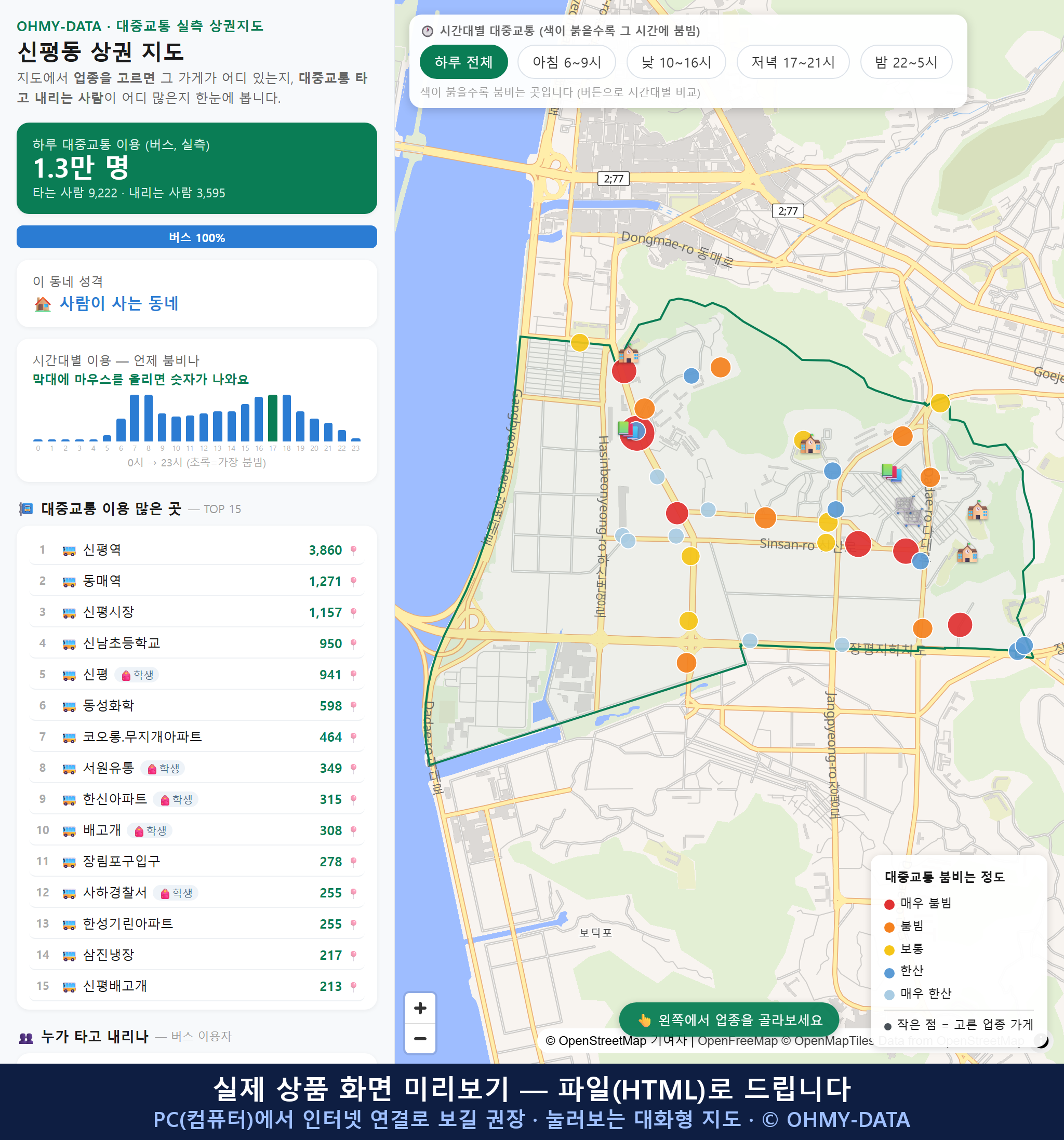
Task: Click the 2;77 road shield near Dongmae-ro
Action: [x=788, y=211]
